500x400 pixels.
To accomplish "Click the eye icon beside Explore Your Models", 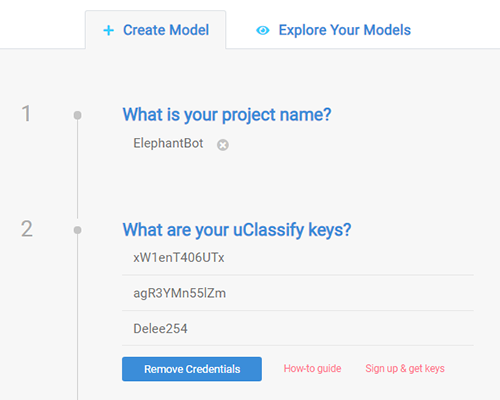I will (x=263, y=30).
